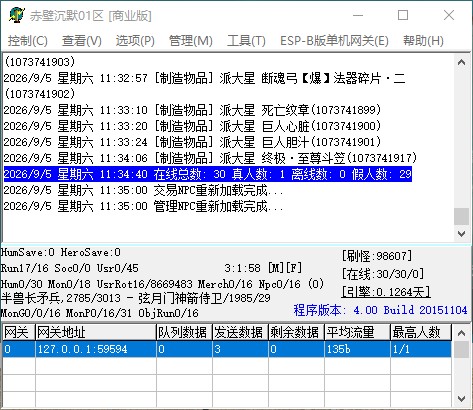Viewport: 473px width, 410px height.
Task: Click the 3:1:58 [M][F] uptime text
Action: [x=263, y=268]
